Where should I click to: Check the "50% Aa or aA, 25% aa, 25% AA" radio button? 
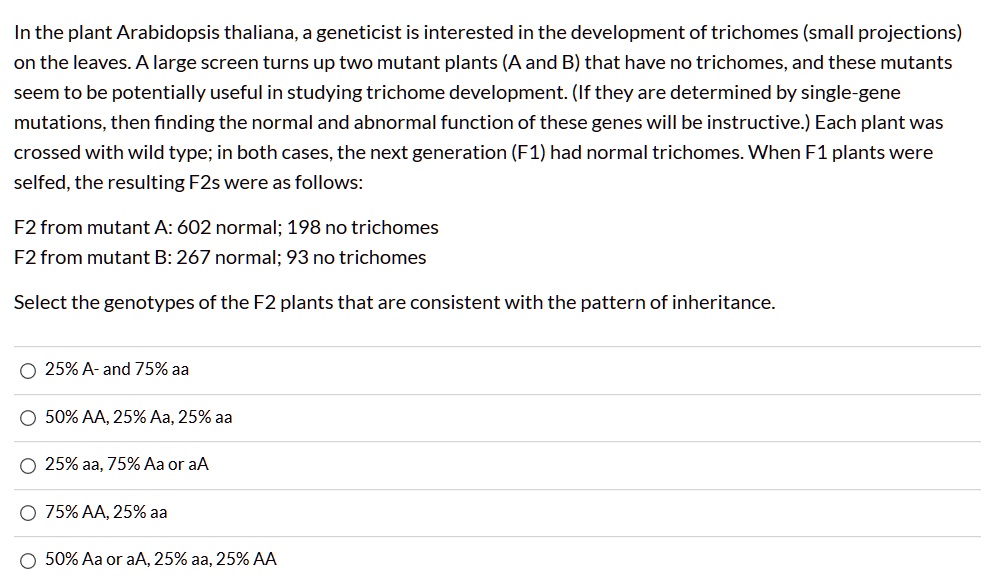point(28,561)
